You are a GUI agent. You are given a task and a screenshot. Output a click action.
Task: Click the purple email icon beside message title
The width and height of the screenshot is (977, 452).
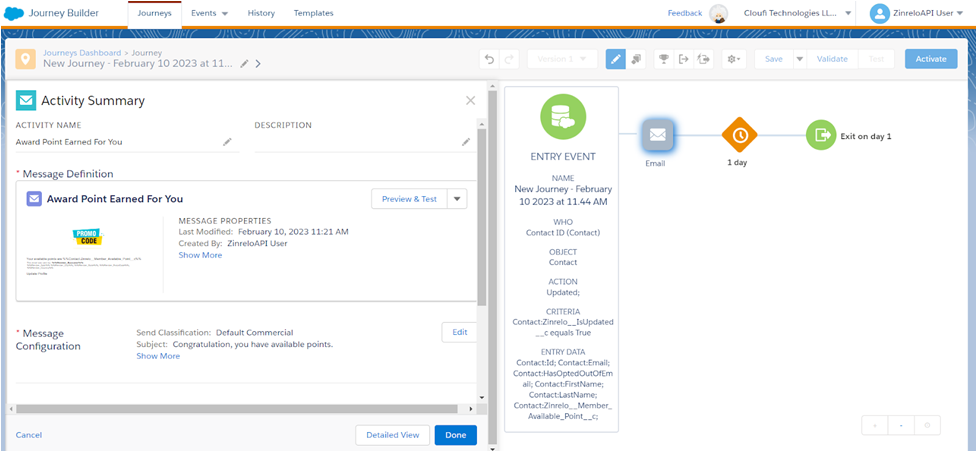click(34, 199)
